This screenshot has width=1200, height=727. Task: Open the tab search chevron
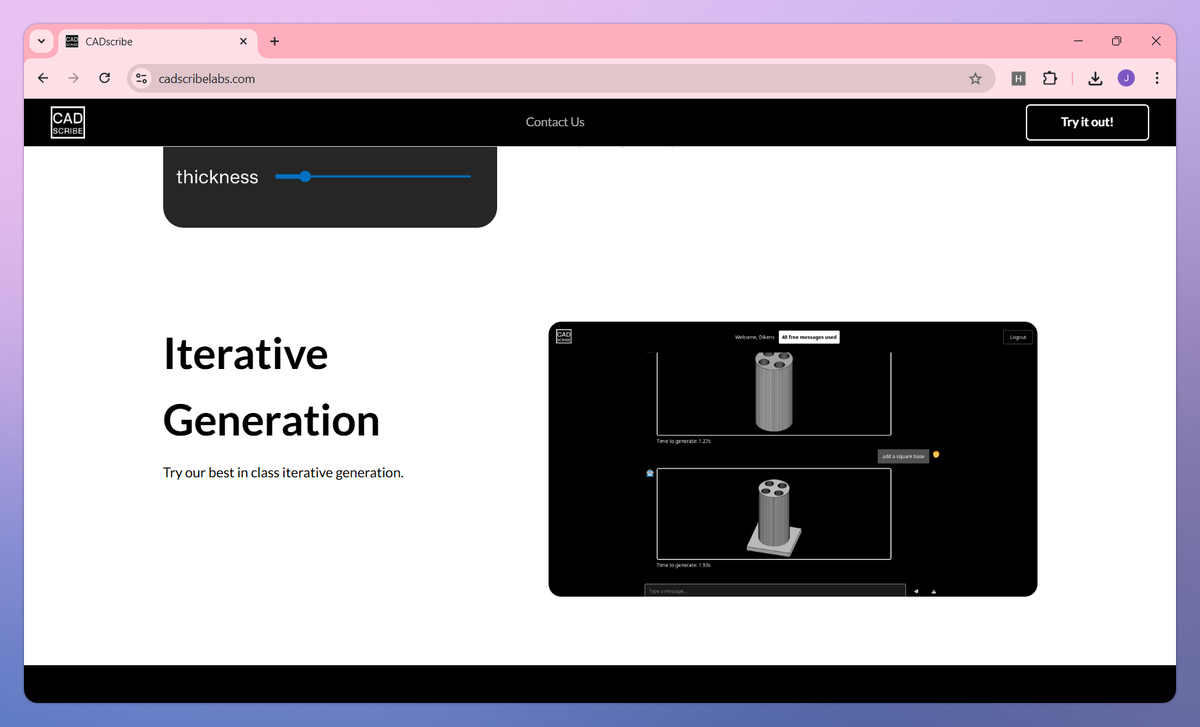point(40,41)
